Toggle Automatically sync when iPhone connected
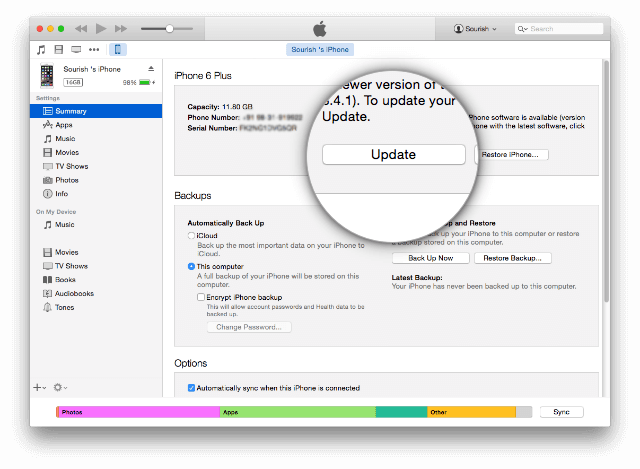The height and width of the screenshot is (469, 640). 191,388
